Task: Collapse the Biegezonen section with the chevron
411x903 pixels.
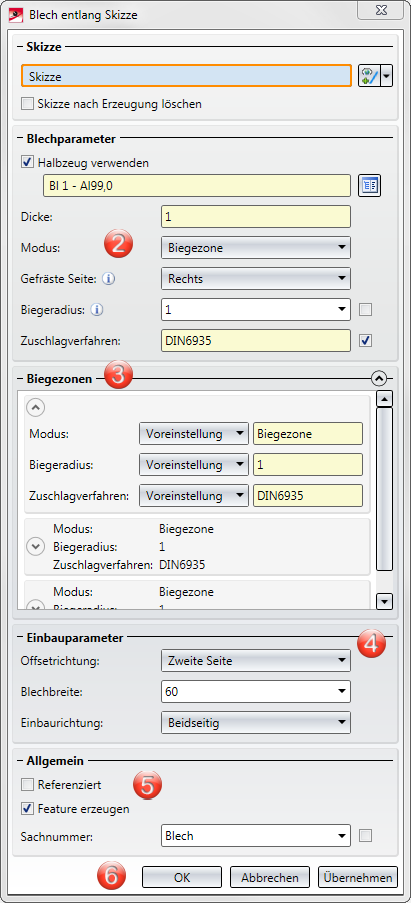Action: pos(379,378)
